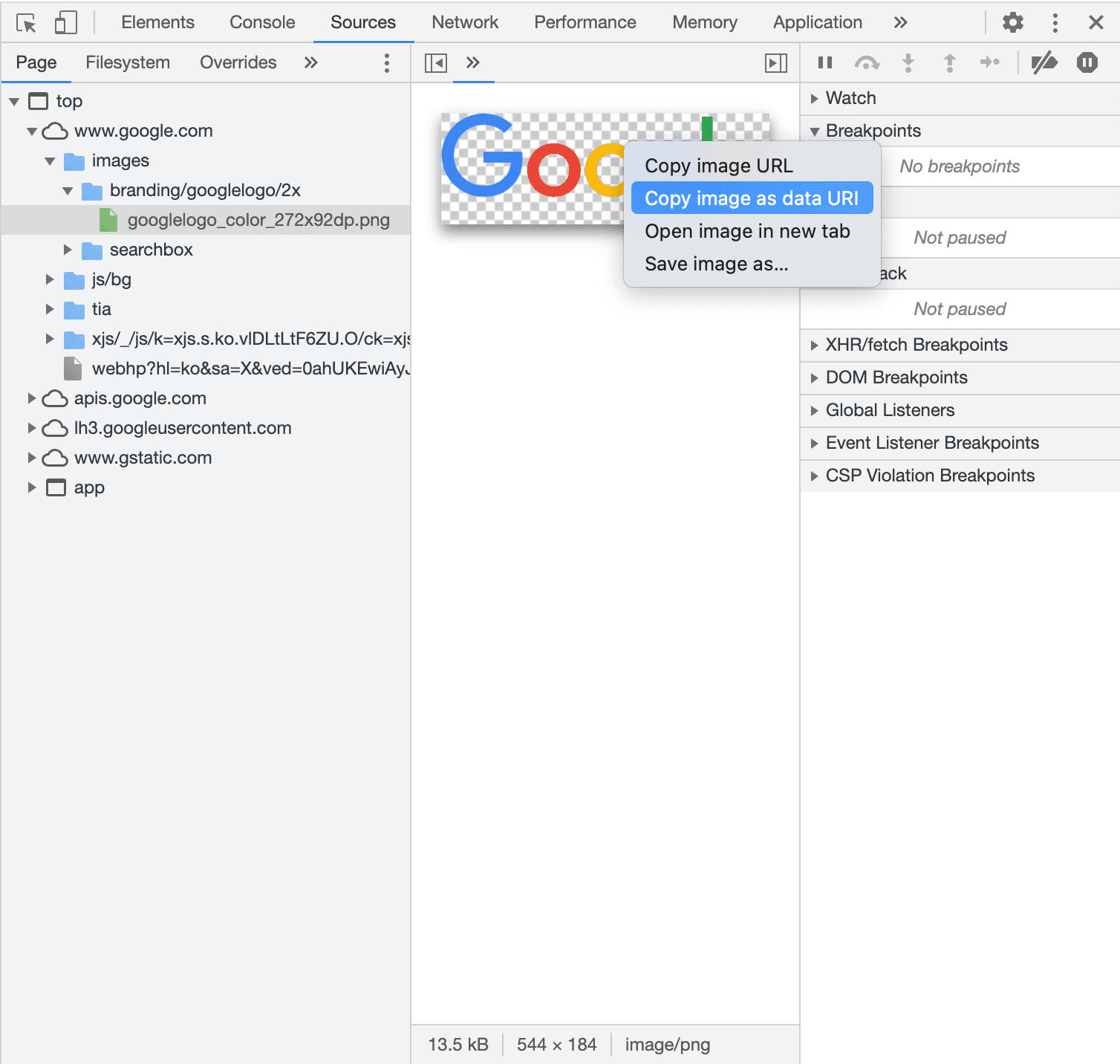Select googlelogo_color_272x92dp.png file
Screen dimensions: 1120x1064
(x=206, y=220)
